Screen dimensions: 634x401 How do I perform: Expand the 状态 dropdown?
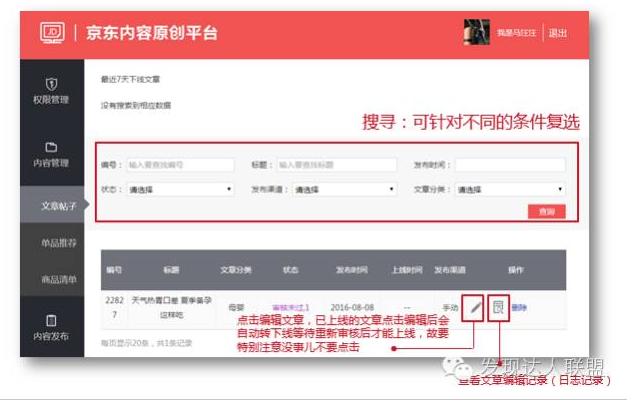point(180,189)
